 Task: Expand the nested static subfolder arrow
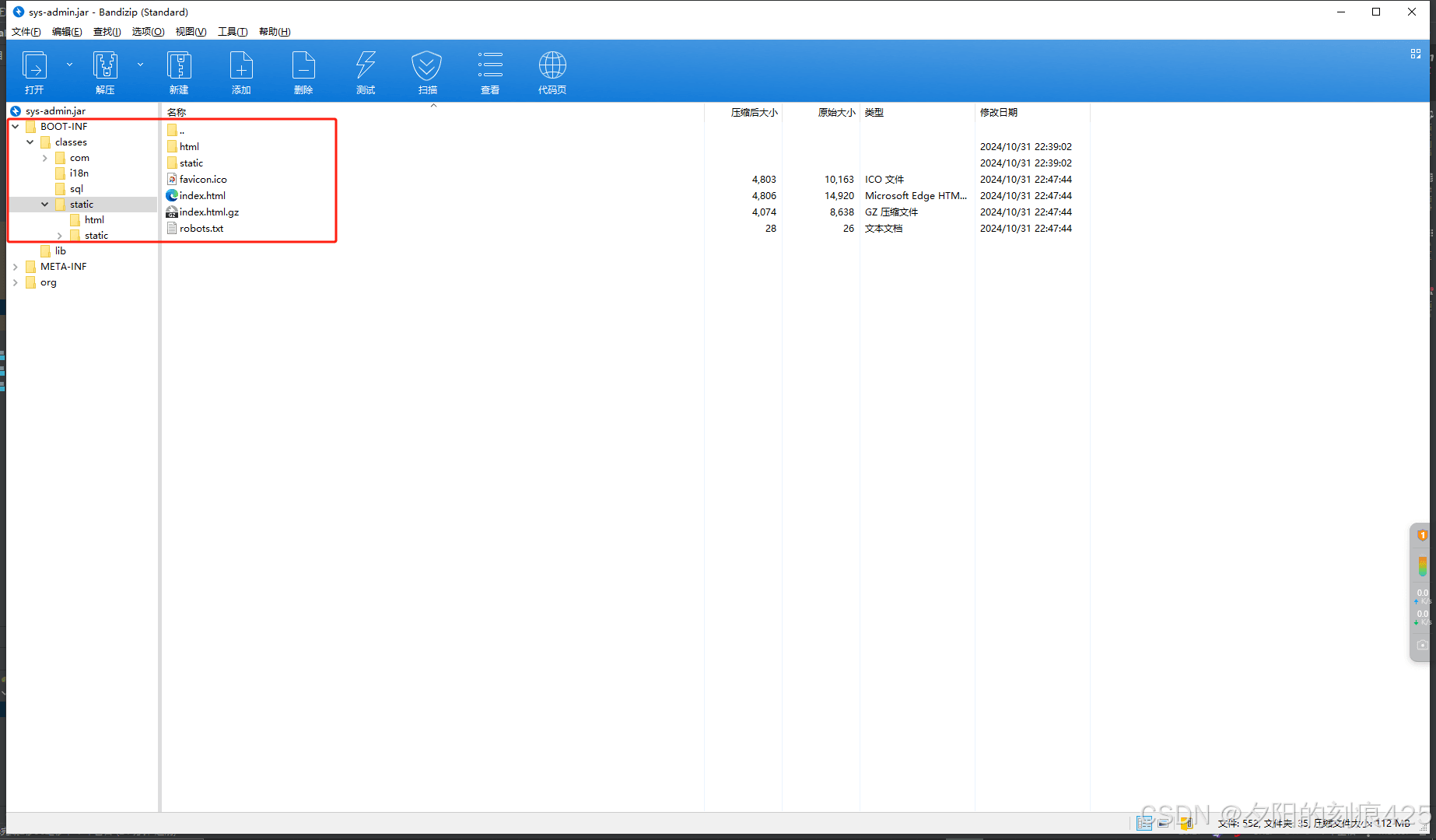click(x=60, y=236)
